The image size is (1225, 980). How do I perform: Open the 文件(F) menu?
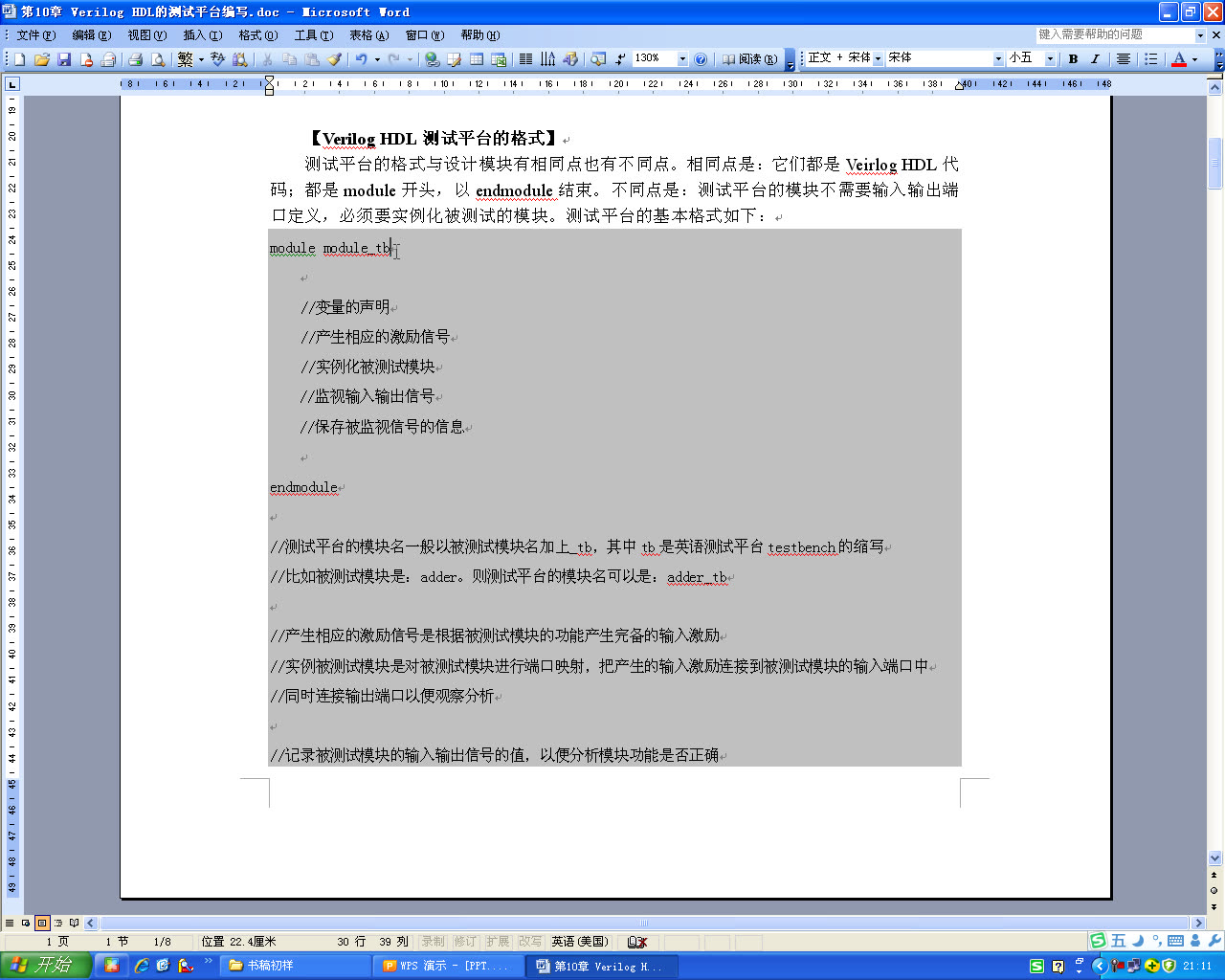pos(36,35)
